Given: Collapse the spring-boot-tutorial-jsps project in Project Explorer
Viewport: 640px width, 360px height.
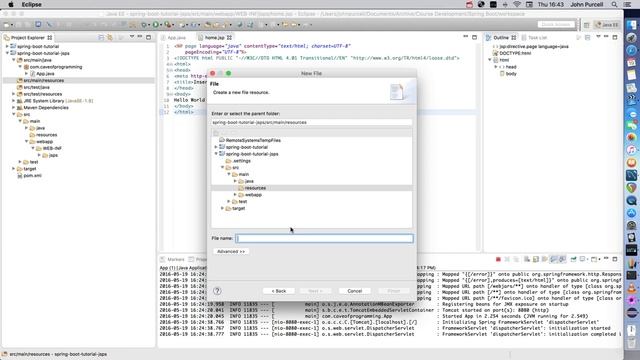Looking at the screenshot, I should [7, 53].
